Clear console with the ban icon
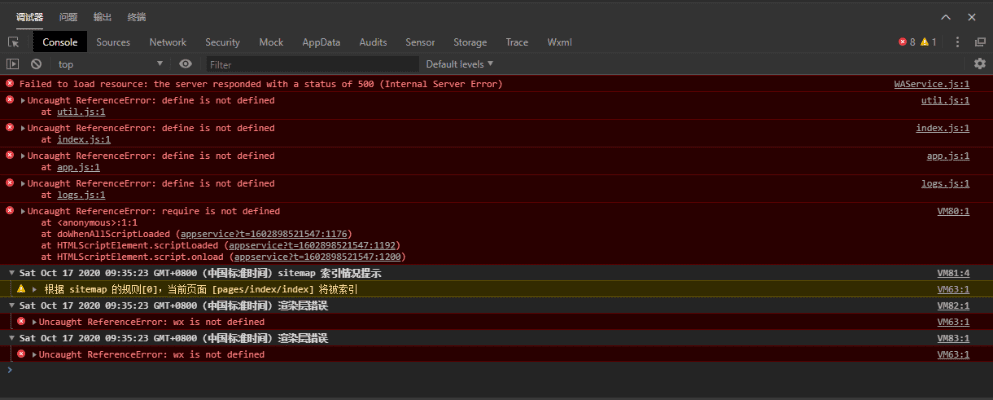The width and height of the screenshot is (993, 400). 36,64
